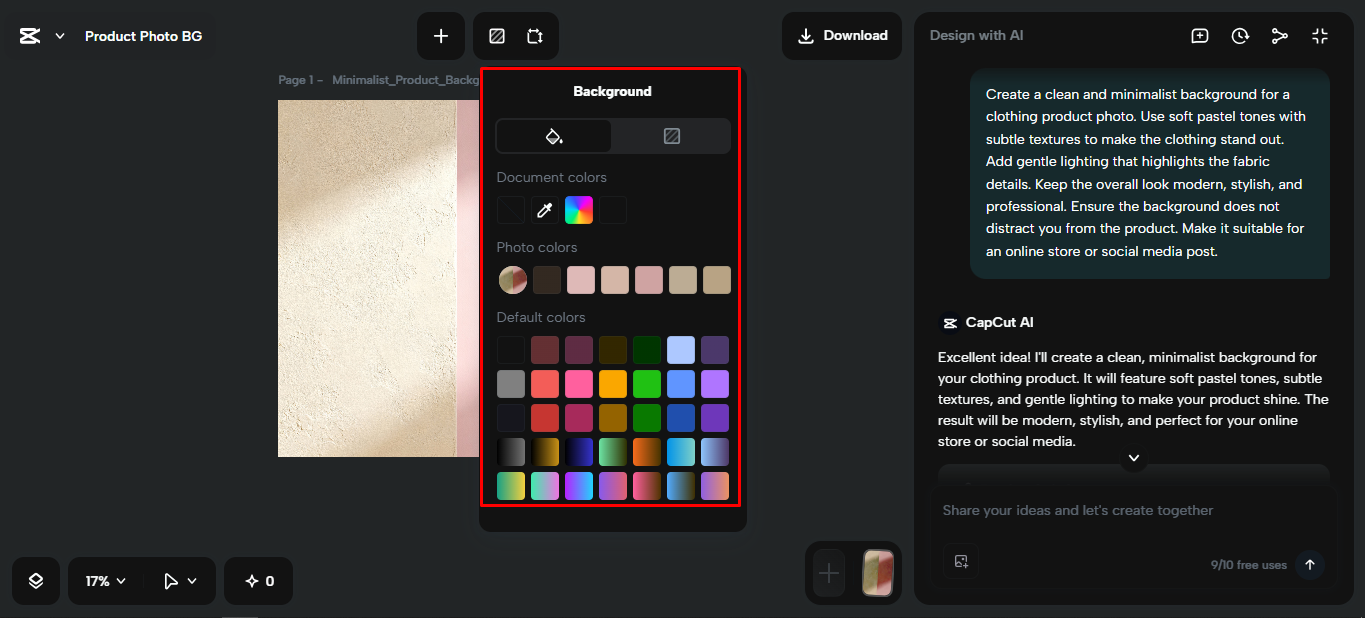Open the cursor tool dropdown at bottom
The image size is (1365, 618).
(x=176, y=581)
